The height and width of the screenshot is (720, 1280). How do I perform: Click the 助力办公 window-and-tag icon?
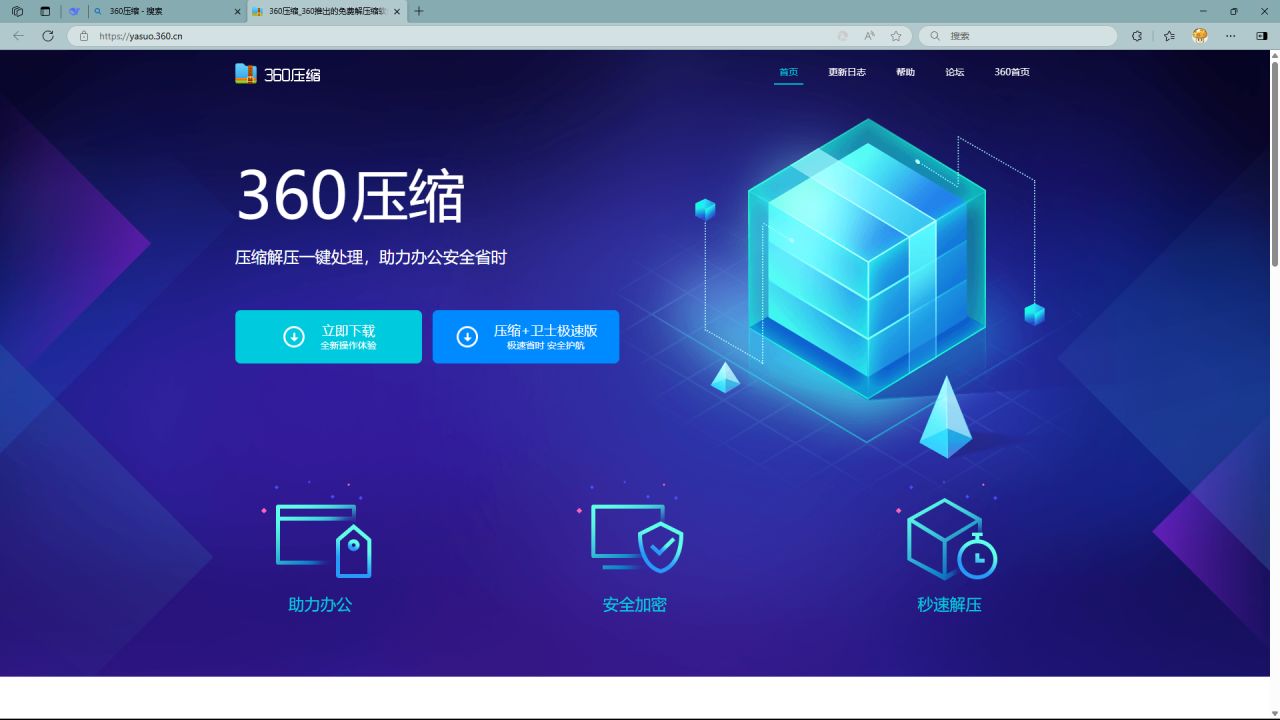pyautogui.click(x=323, y=540)
